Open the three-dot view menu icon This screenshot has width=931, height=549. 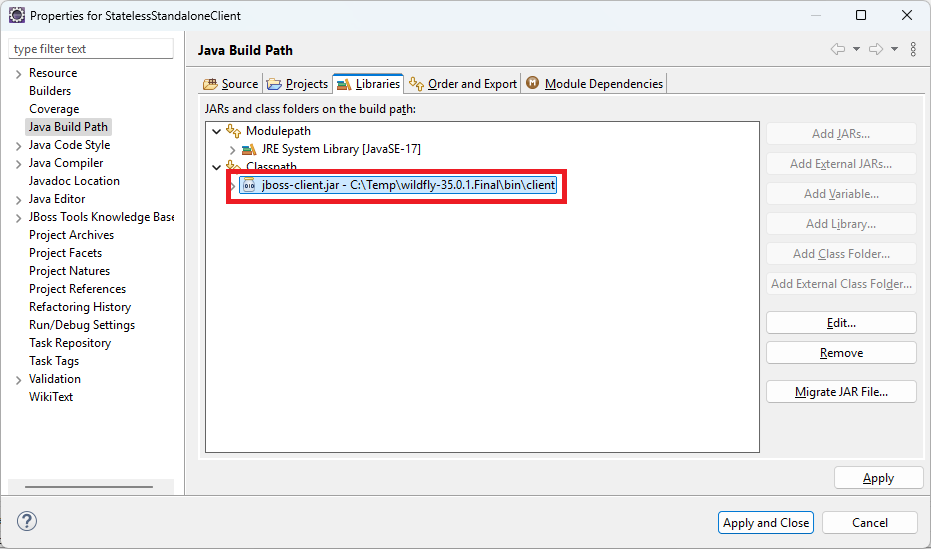(x=913, y=50)
